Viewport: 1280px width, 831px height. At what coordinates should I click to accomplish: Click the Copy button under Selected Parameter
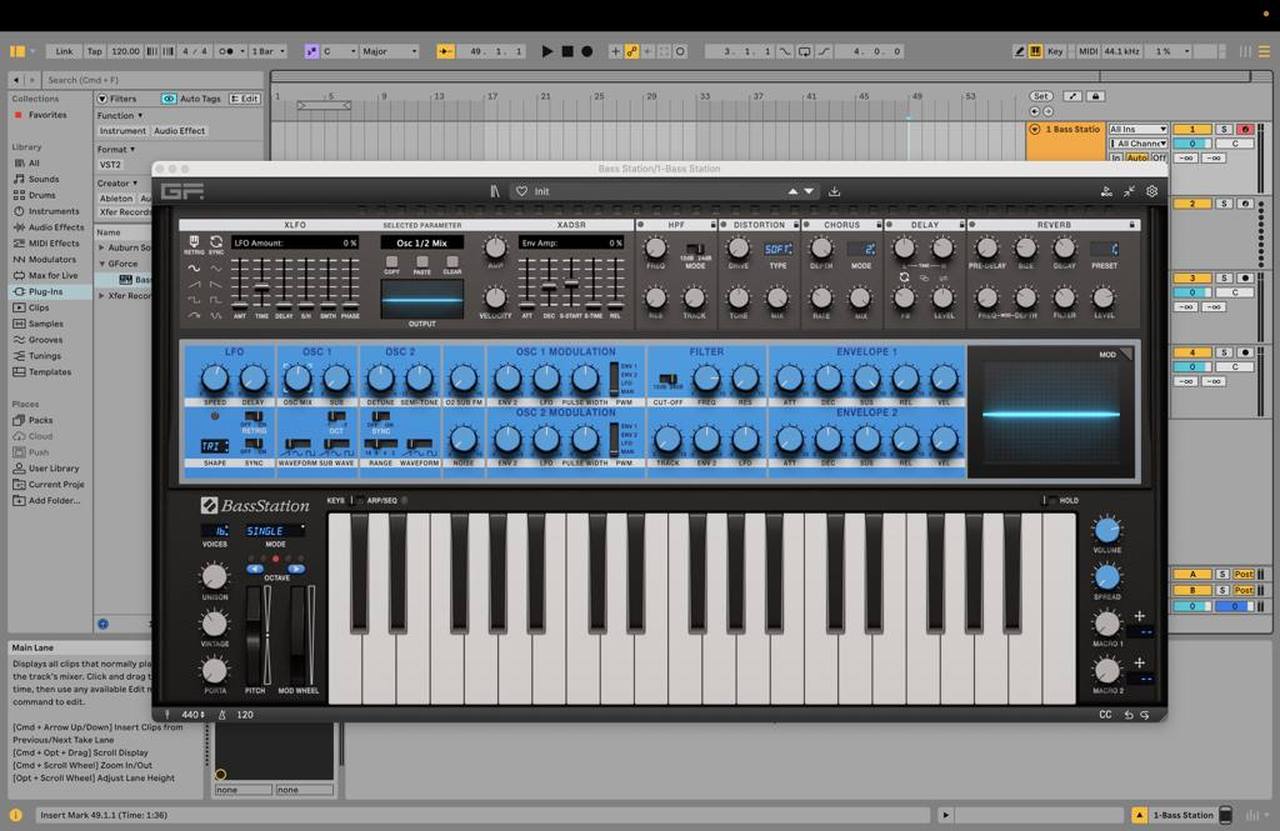click(391, 262)
